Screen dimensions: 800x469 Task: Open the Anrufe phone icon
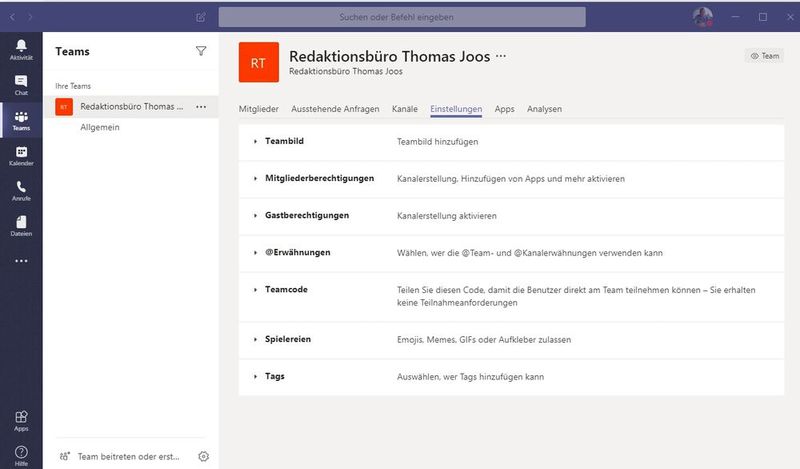tap(21, 190)
